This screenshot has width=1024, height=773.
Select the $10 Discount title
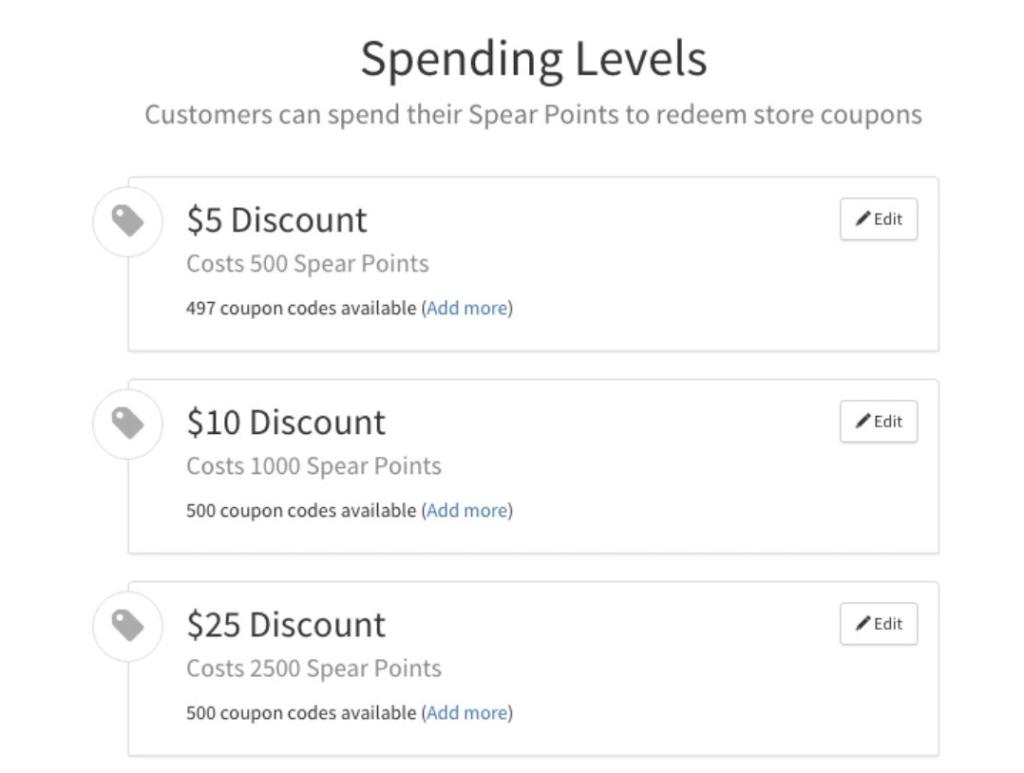pos(286,422)
